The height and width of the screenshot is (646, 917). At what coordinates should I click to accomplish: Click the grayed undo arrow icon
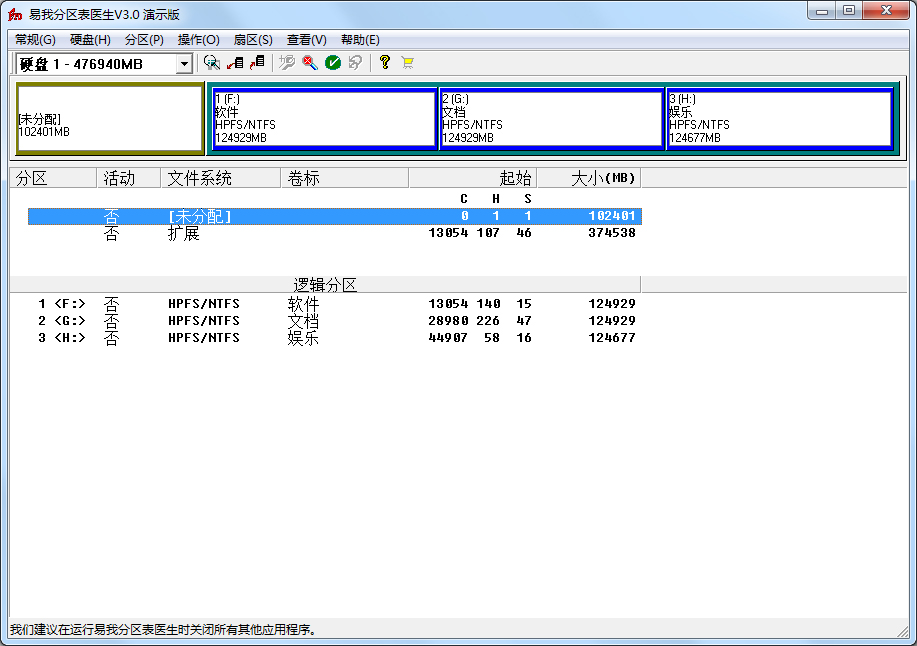point(355,63)
